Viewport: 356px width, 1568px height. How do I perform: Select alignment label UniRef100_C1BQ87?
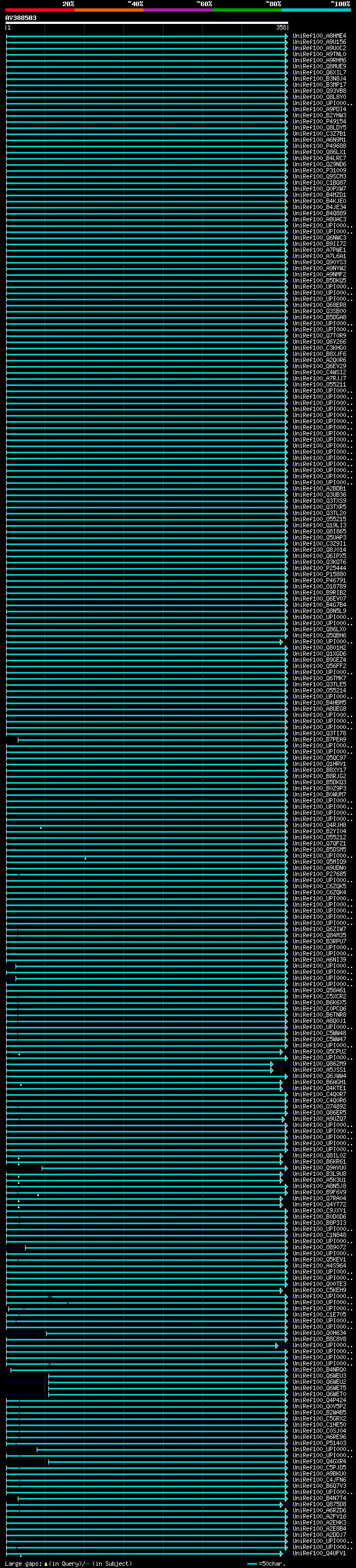tap(319, 182)
